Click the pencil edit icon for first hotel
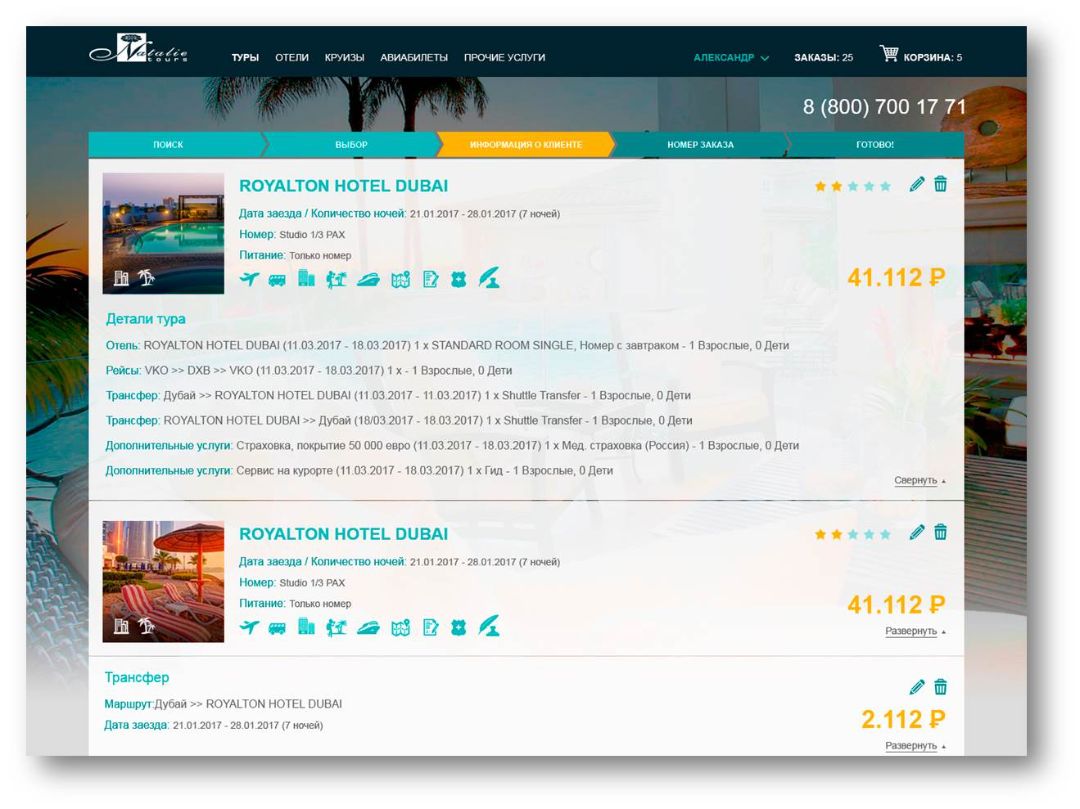The width and height of the screenshot is (1080, 809). (x=917, y=184)
